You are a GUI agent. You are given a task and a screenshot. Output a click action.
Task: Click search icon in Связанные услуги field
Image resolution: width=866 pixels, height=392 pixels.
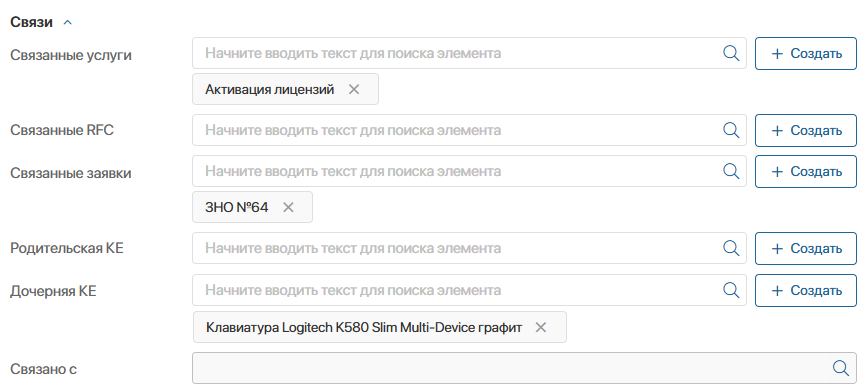731,53
